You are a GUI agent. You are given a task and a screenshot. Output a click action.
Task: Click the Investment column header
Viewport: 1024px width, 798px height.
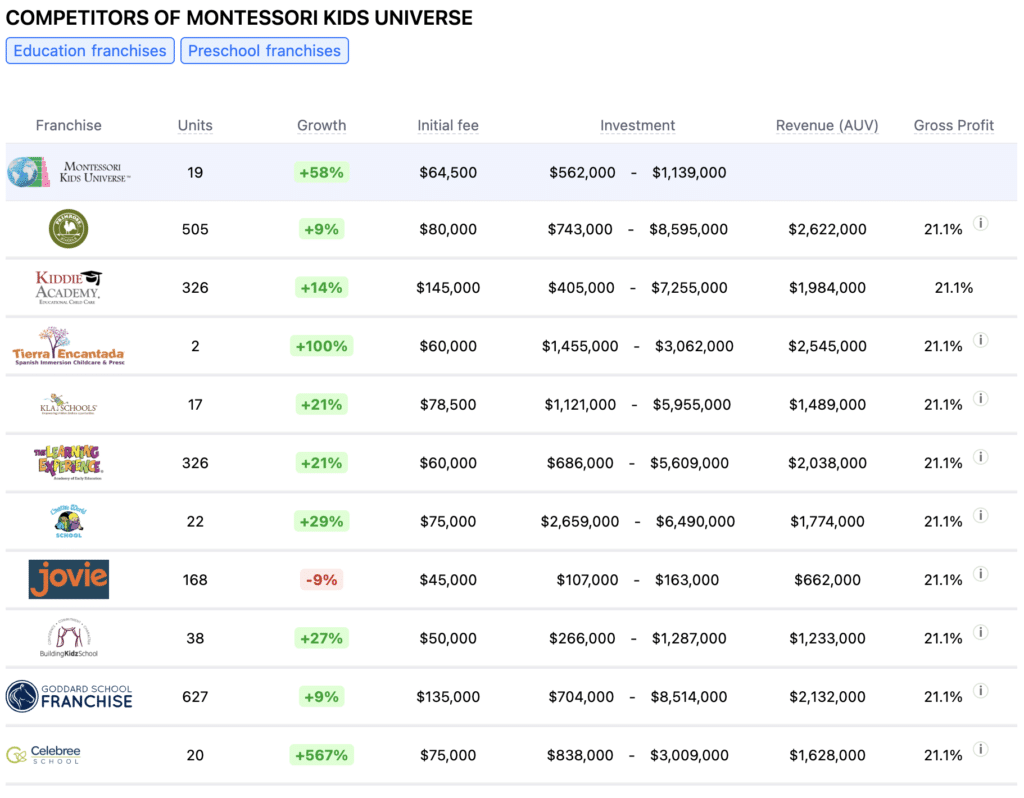tap(637, 125)
